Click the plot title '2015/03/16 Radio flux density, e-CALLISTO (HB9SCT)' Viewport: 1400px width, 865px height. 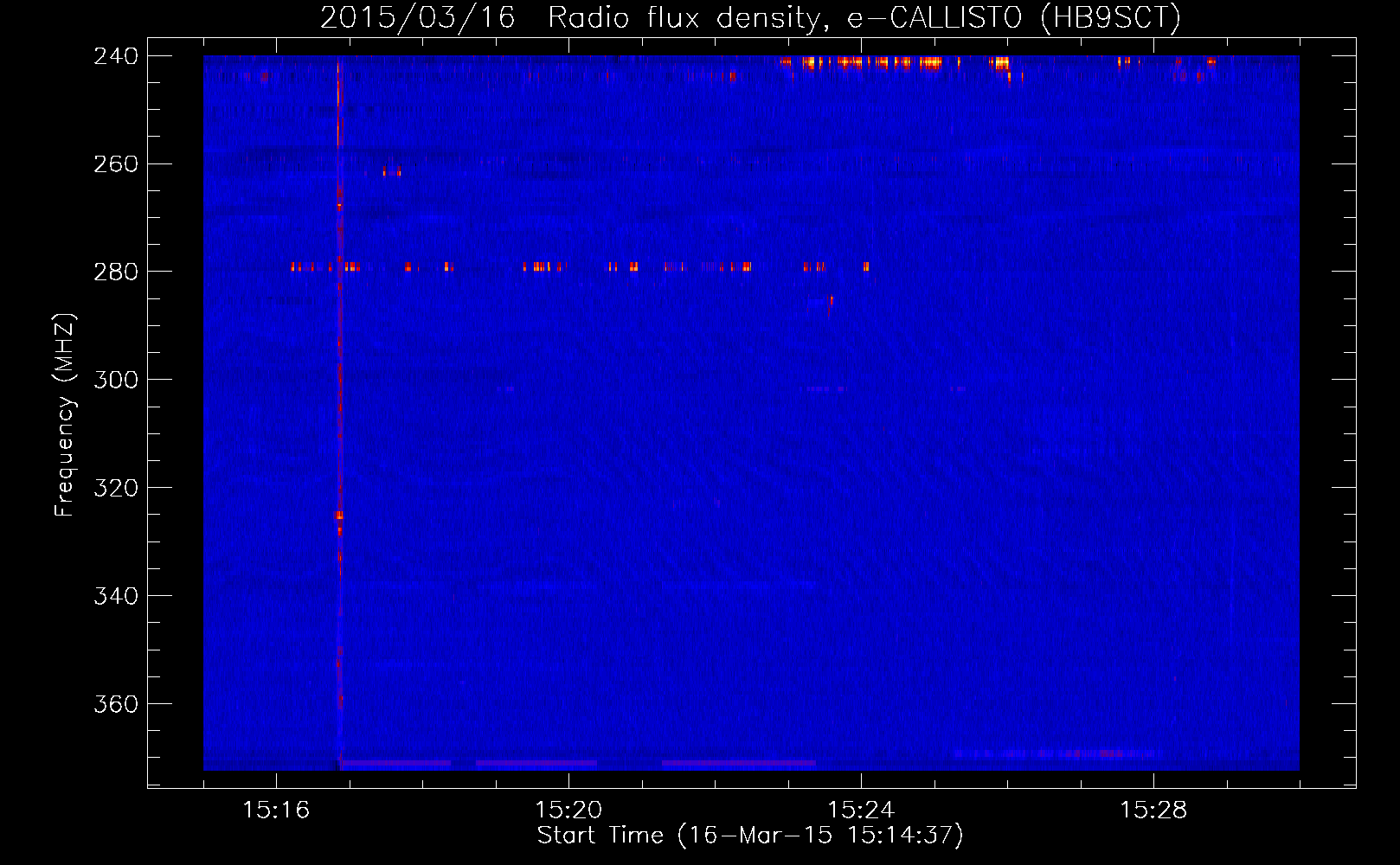click(x=750, y=17)
